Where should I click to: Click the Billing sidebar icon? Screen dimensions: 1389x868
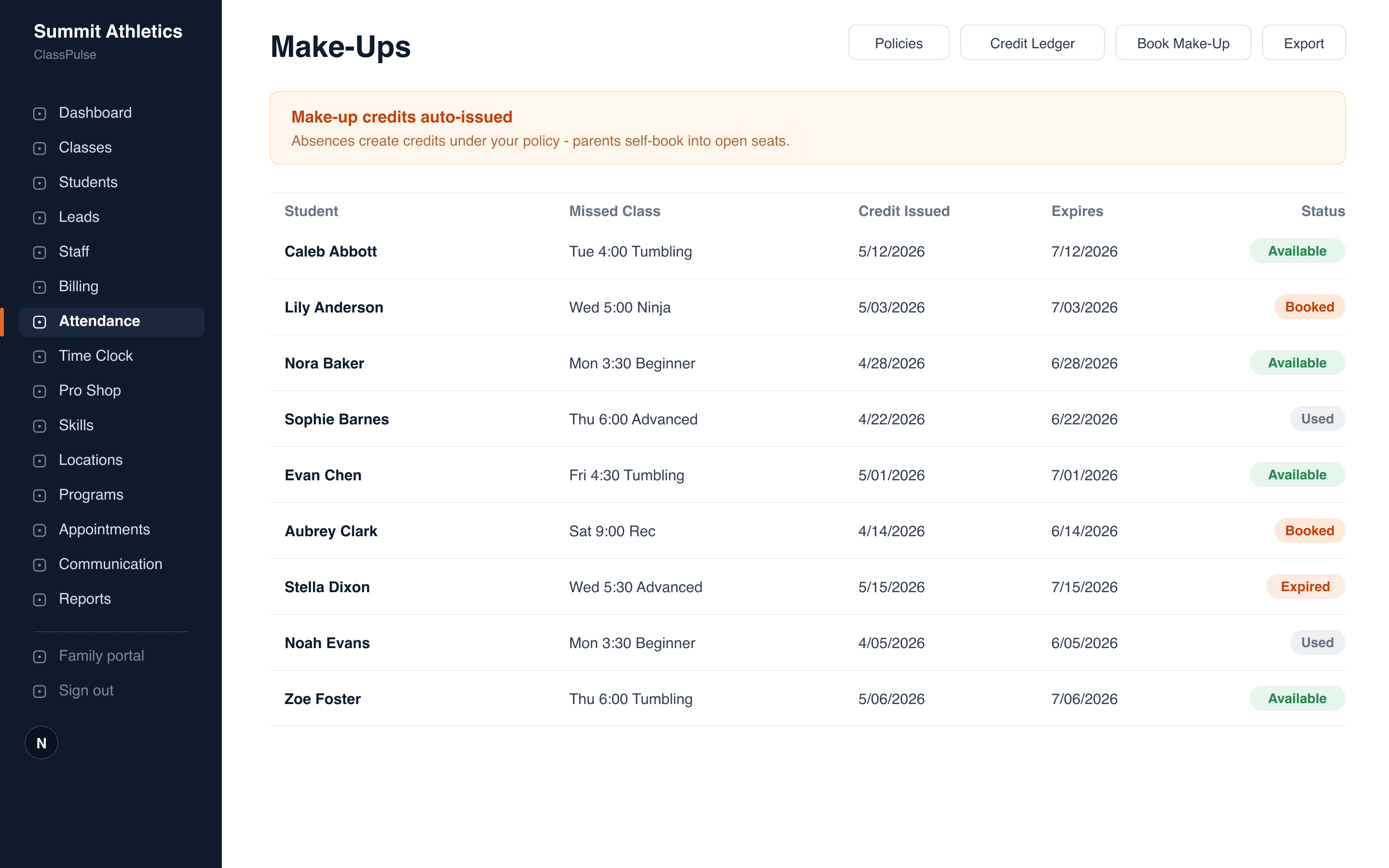(40, 287)
